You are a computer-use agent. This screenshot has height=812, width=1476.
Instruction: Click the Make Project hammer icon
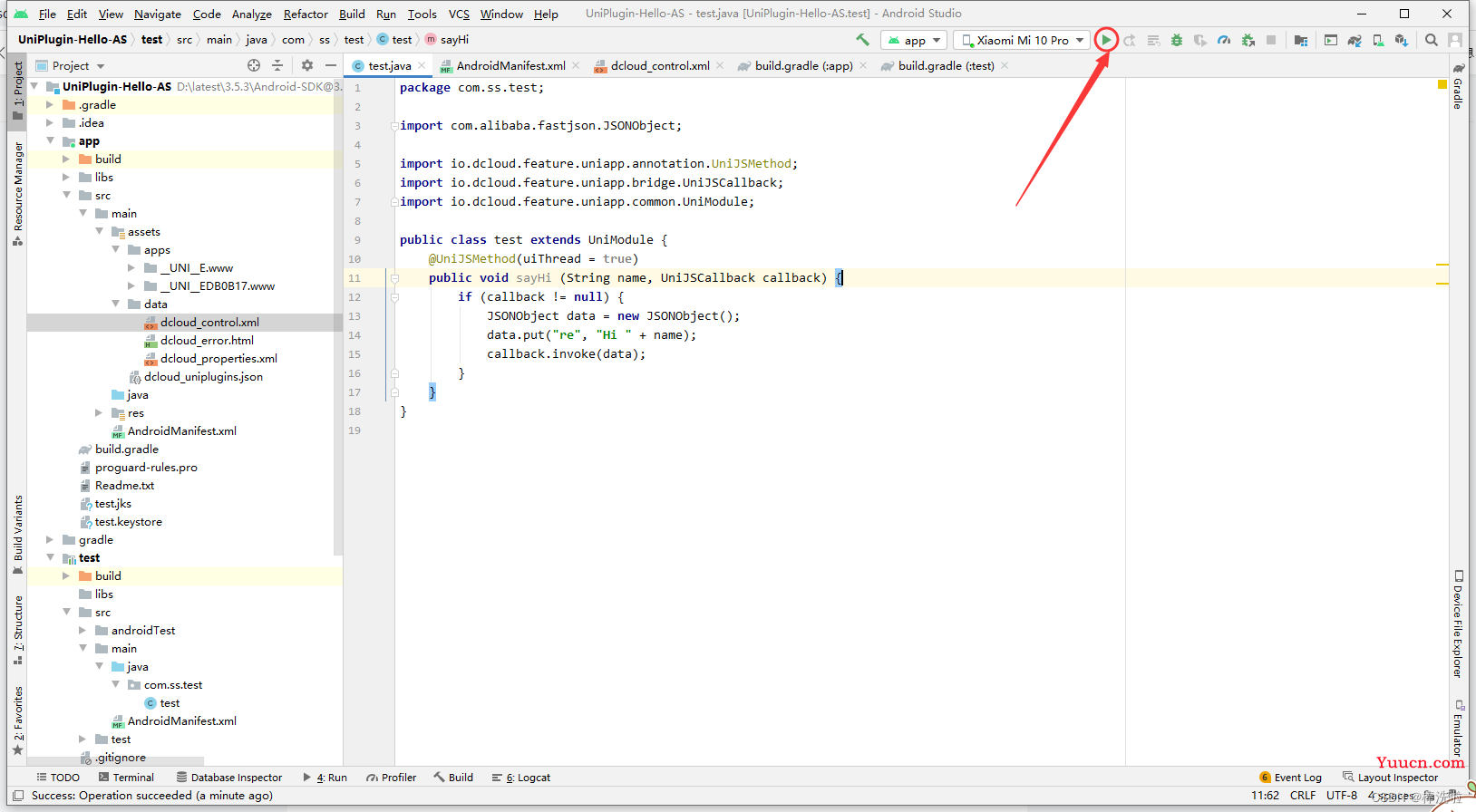point(862,40)
